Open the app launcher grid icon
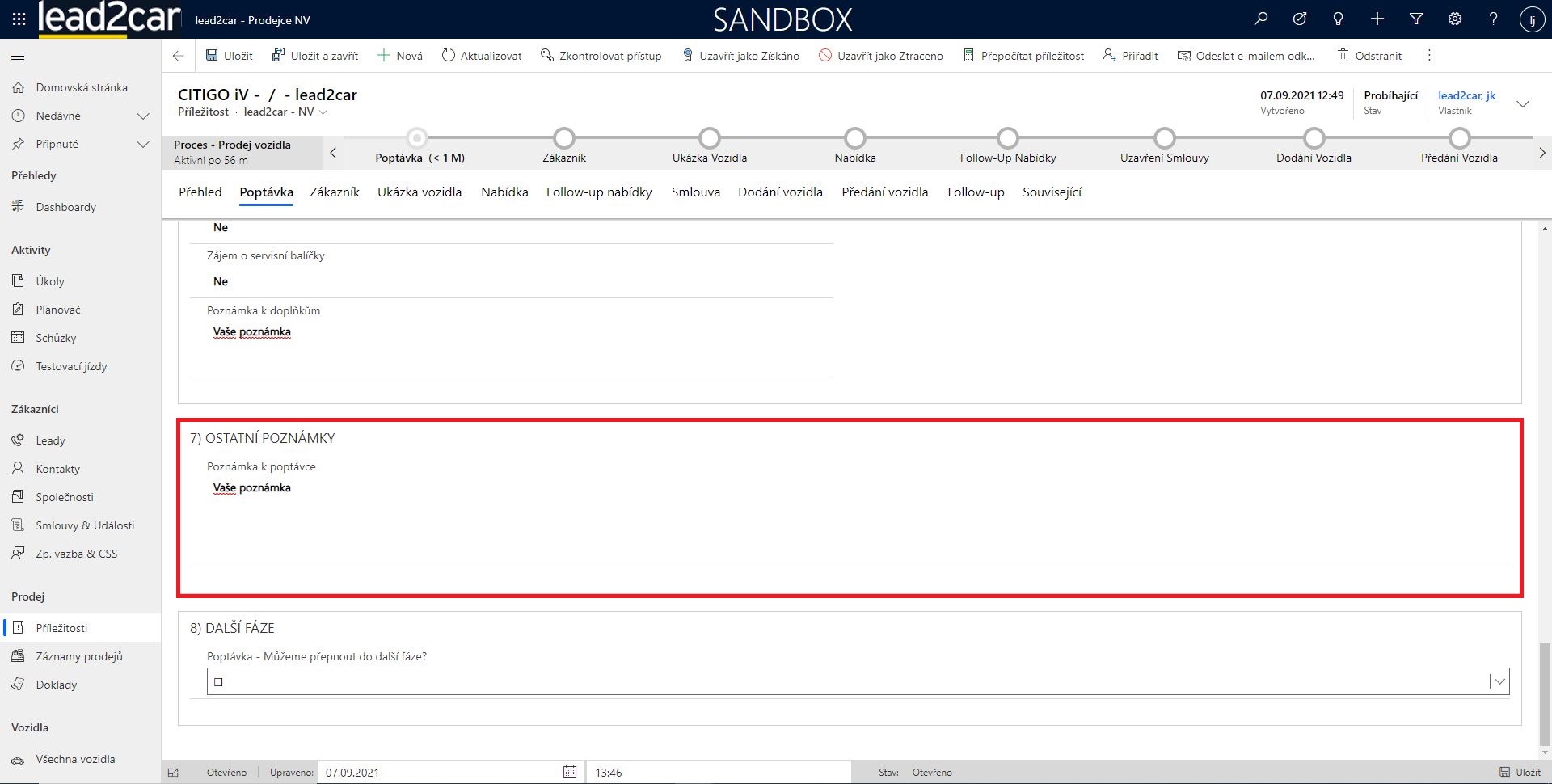 [19, 19]
